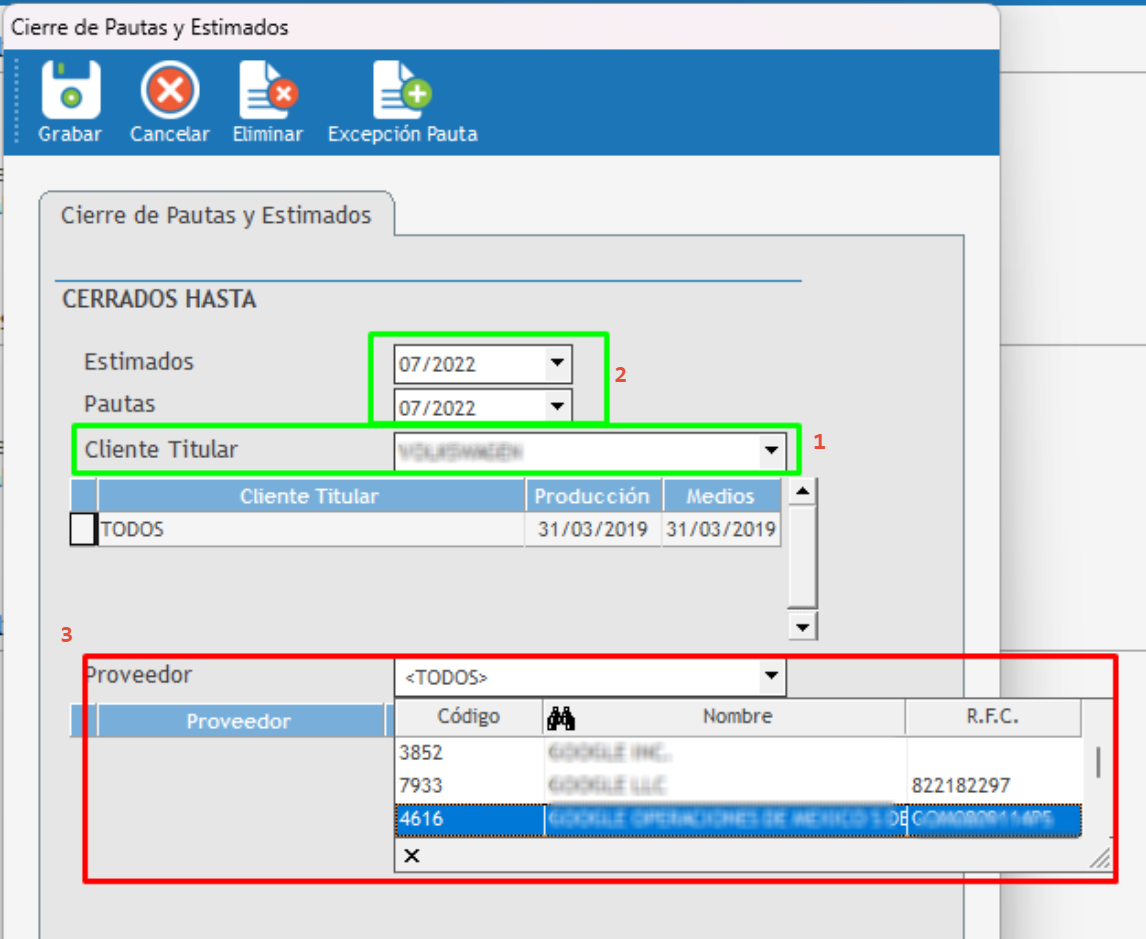Viewport: 1146px width, 939px height.
Task: Close provider dropdown list with X
Action: (411, 856)
